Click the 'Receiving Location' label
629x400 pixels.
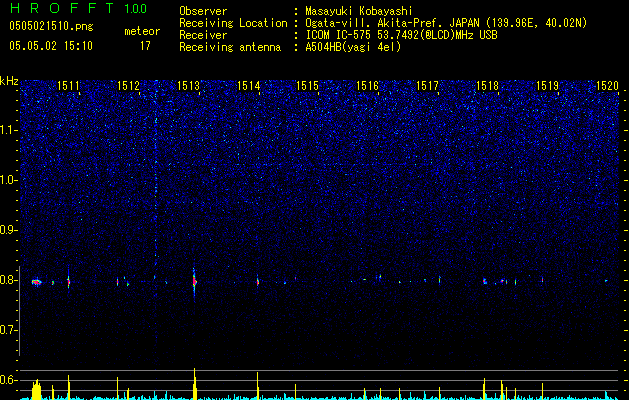pyautogui.click(x=233, y=24)
